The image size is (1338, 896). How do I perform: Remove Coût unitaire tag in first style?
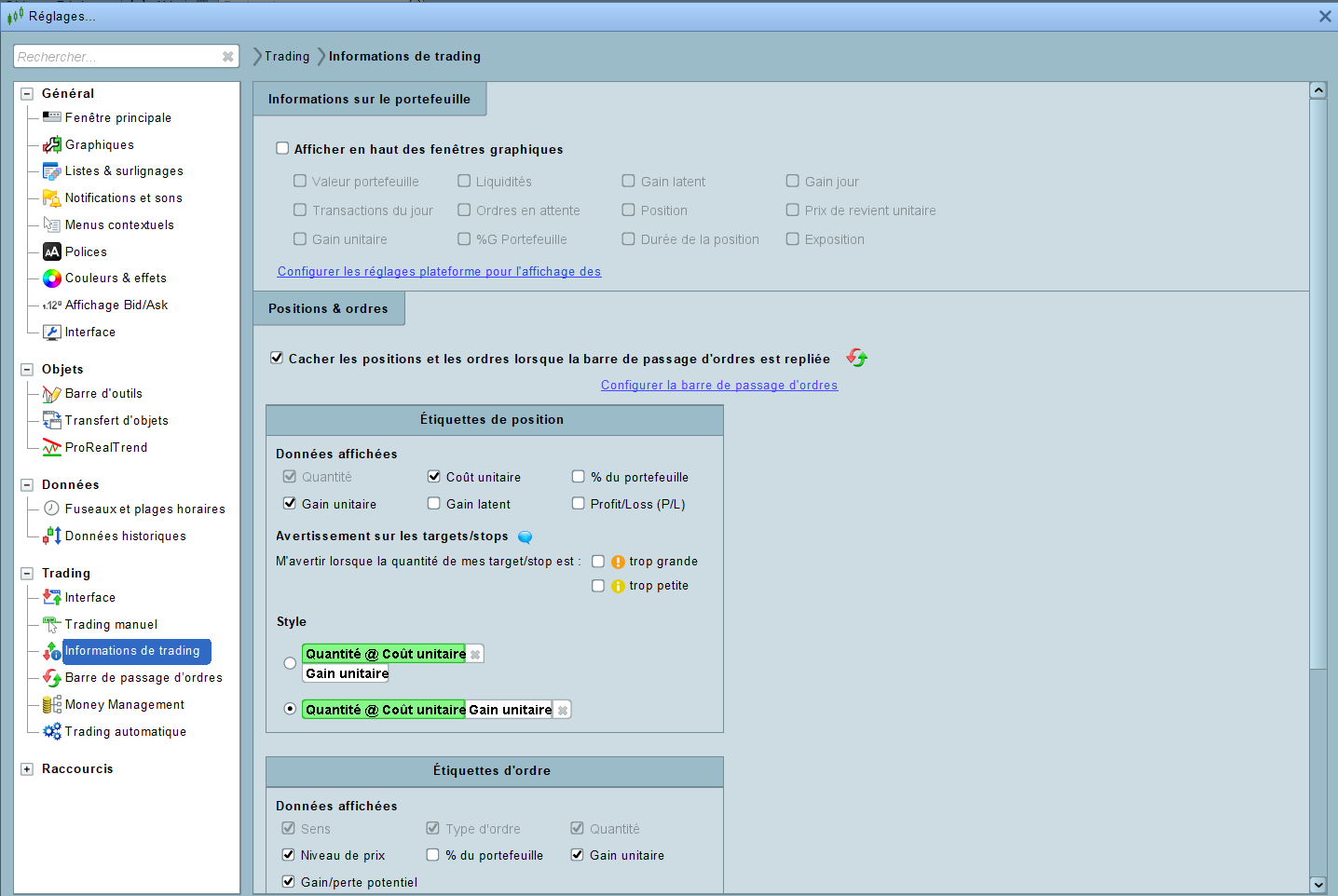pyautogui.click(x=475, y=654)
